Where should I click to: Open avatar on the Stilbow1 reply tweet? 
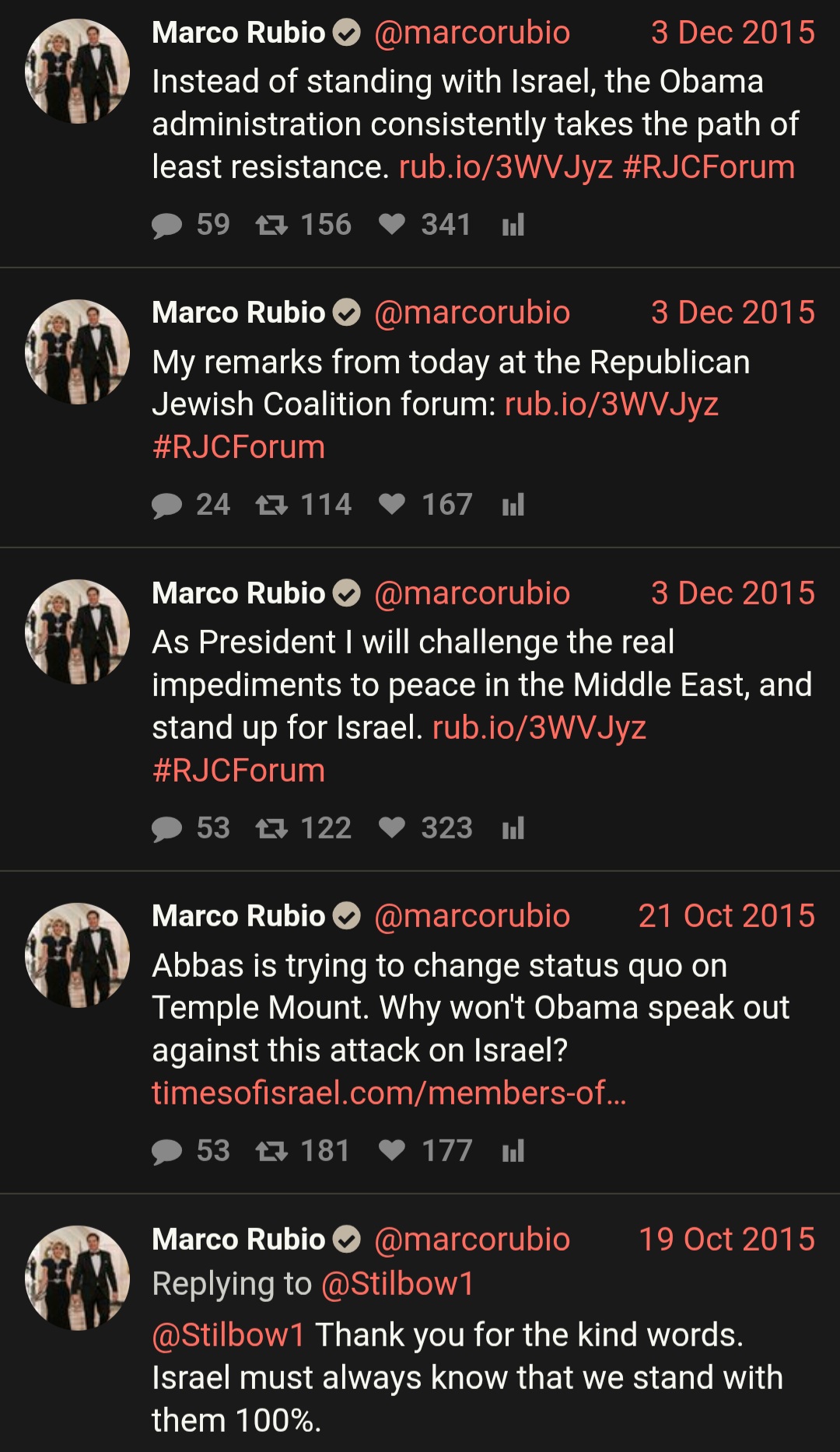point(77,1279)
